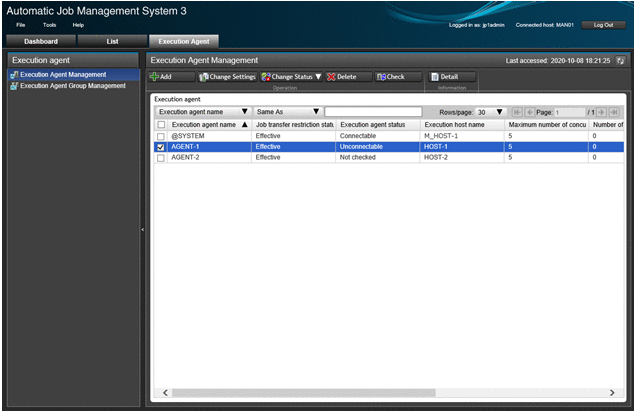Click the Not checked status cell
Viewport: 636px width, 412px height.
(378, 157)
